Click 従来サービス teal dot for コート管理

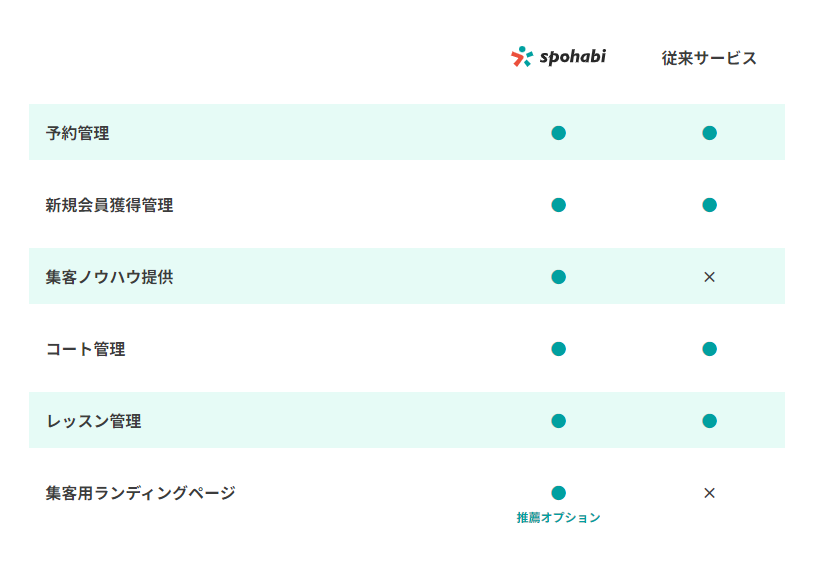tap(709, 349)
